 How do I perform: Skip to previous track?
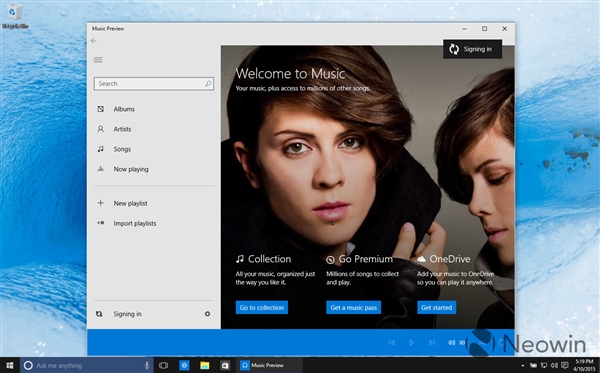point(392,342)
